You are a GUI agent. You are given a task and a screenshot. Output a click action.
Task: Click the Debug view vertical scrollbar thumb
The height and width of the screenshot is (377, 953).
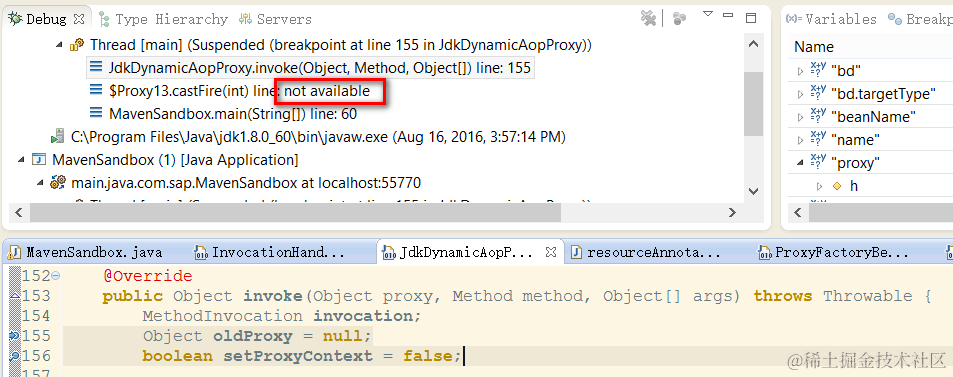[753, 103]
